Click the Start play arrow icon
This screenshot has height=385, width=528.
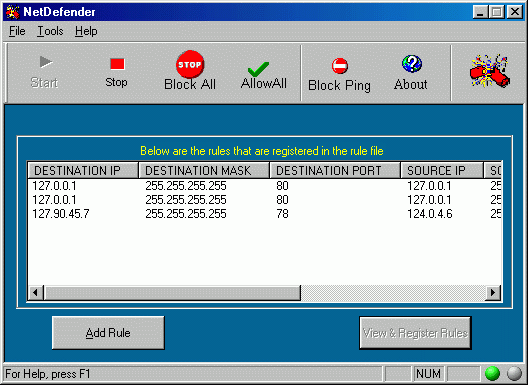click(46, 62)
